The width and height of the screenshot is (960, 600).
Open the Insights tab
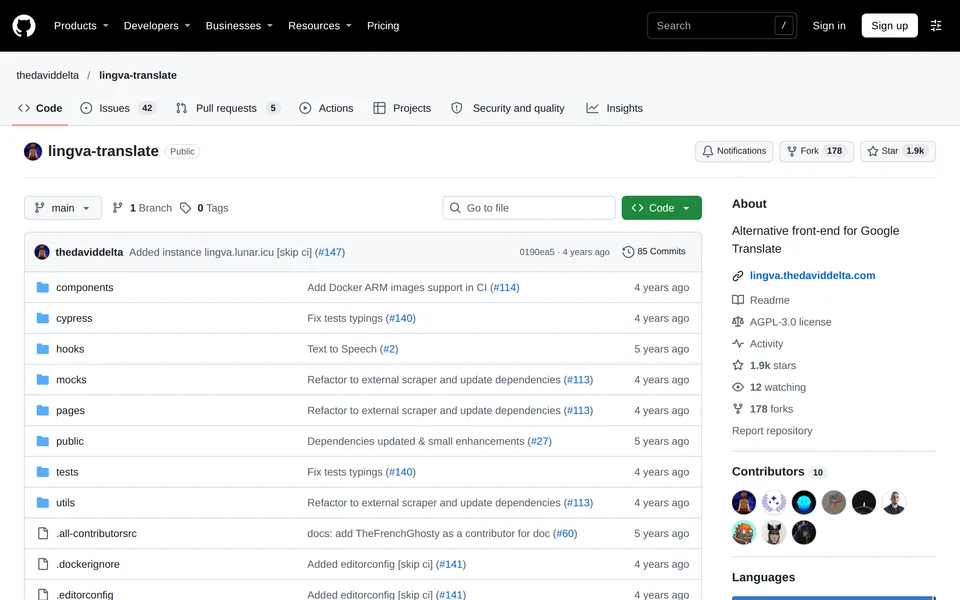615,108
